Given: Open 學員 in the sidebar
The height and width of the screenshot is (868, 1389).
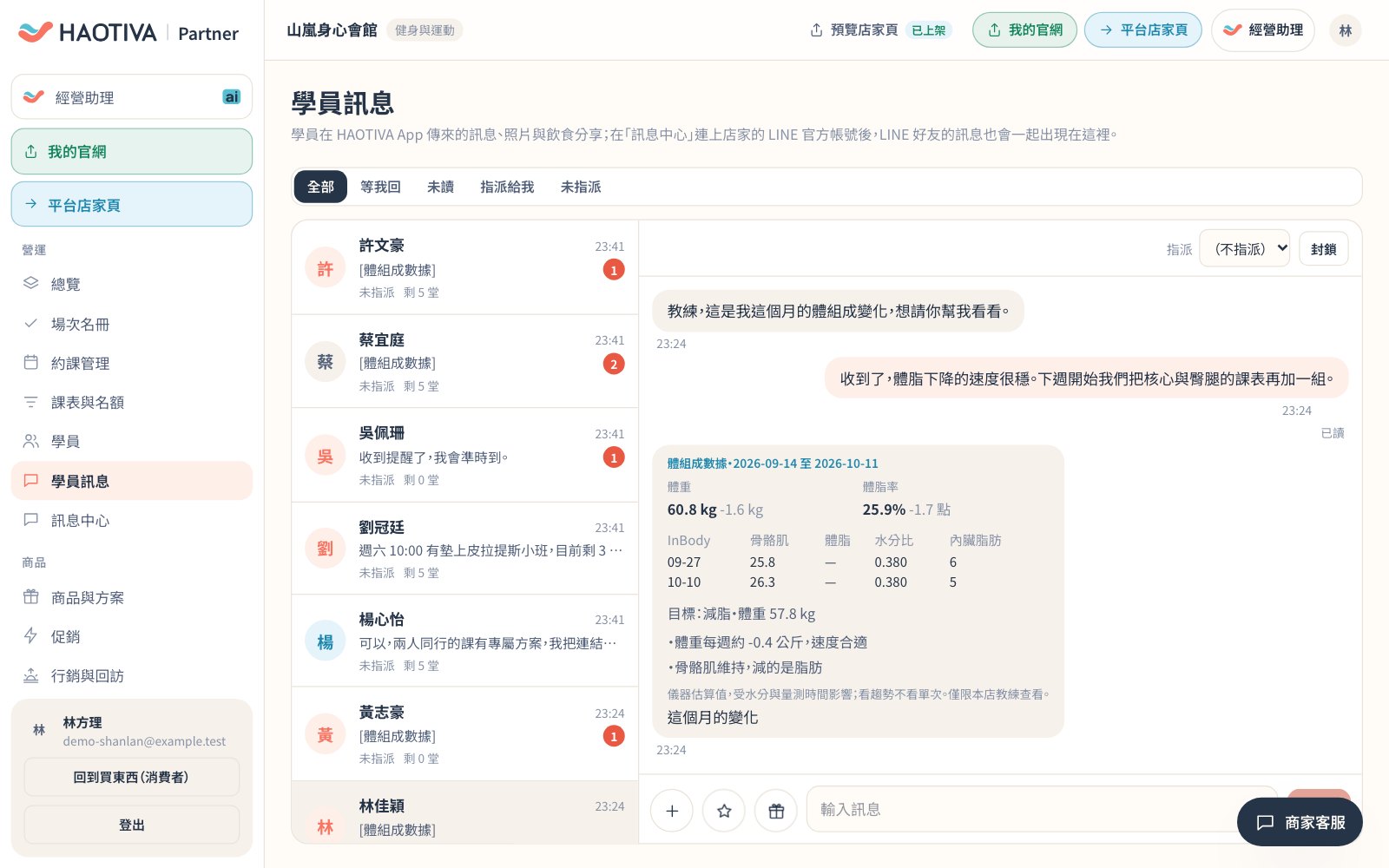Looking at the screenshot, I should (x=132, y=441).
